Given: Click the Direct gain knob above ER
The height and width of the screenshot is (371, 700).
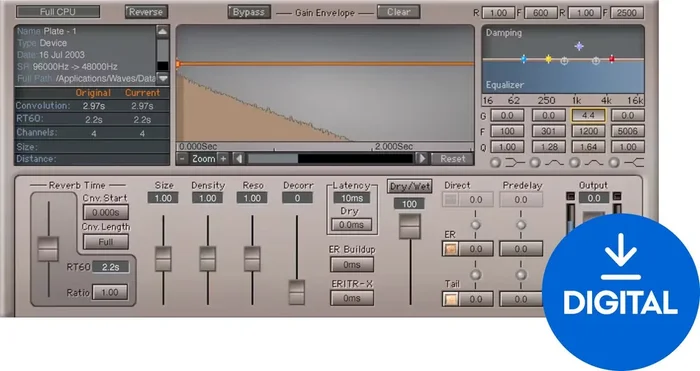Looking at the screenshot, I should click(x=476, y=225).
